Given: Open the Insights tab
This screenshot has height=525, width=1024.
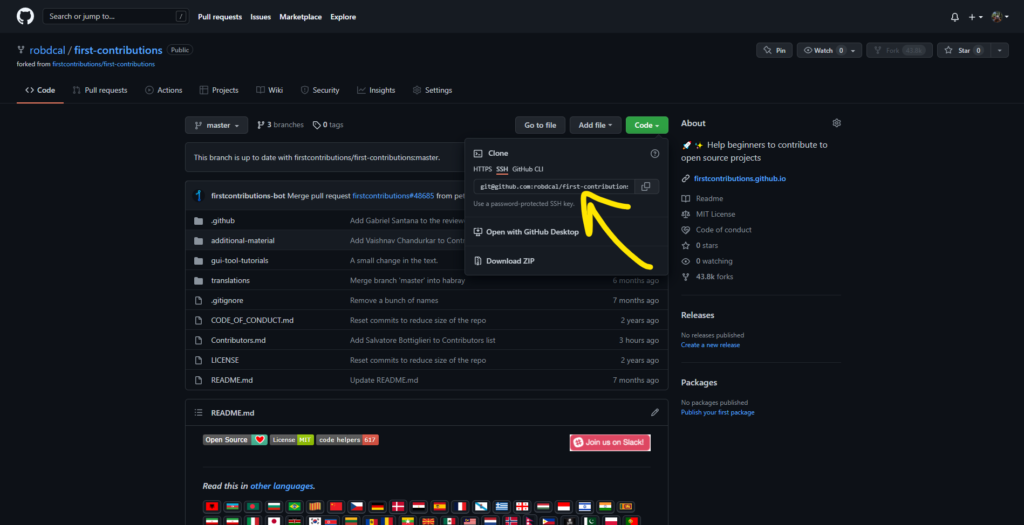Looking at the screenshot, I should 376,90.
